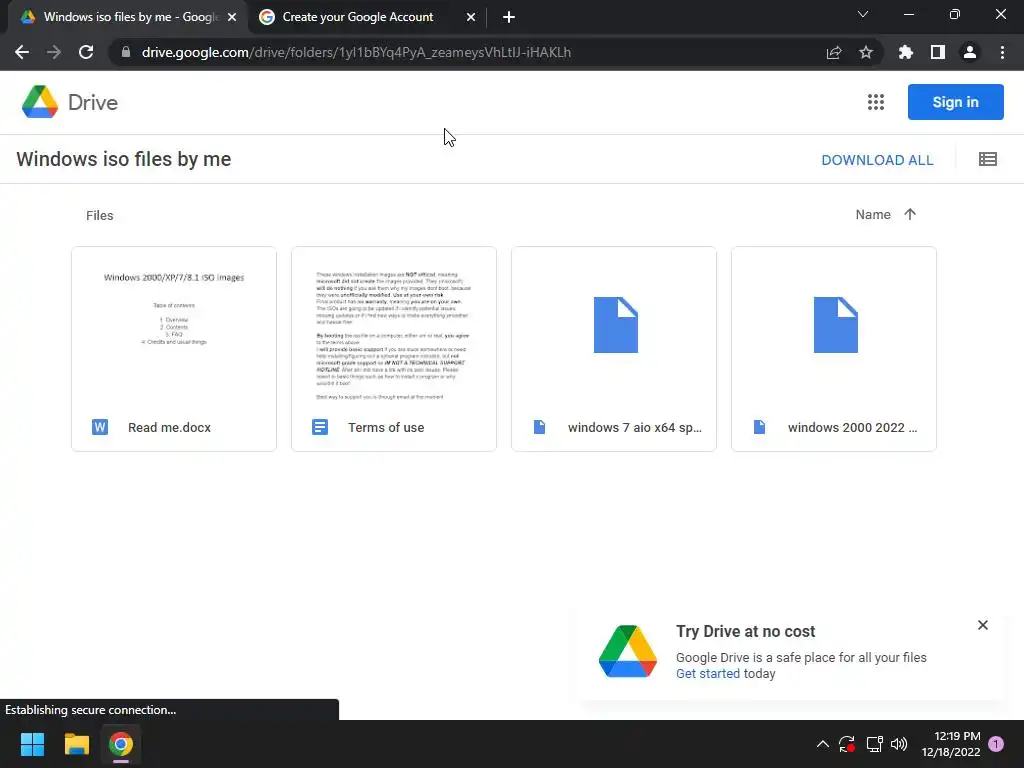Click the Sign in button
The height and width of the screenshot is (768, 1024).
tap(955, 102)
